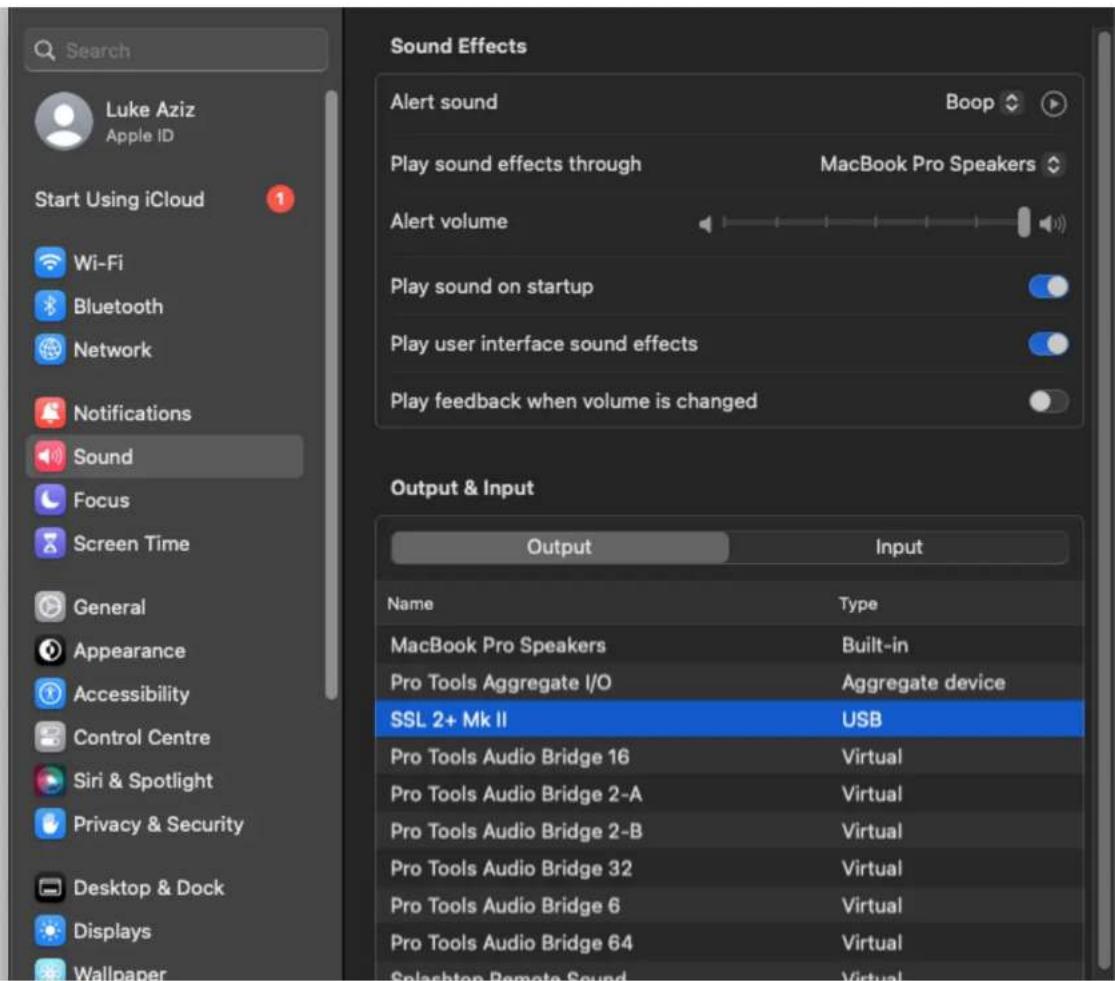Open Siri & Spotlight settings
The image size is (1115, 981).
pos(165,780)
